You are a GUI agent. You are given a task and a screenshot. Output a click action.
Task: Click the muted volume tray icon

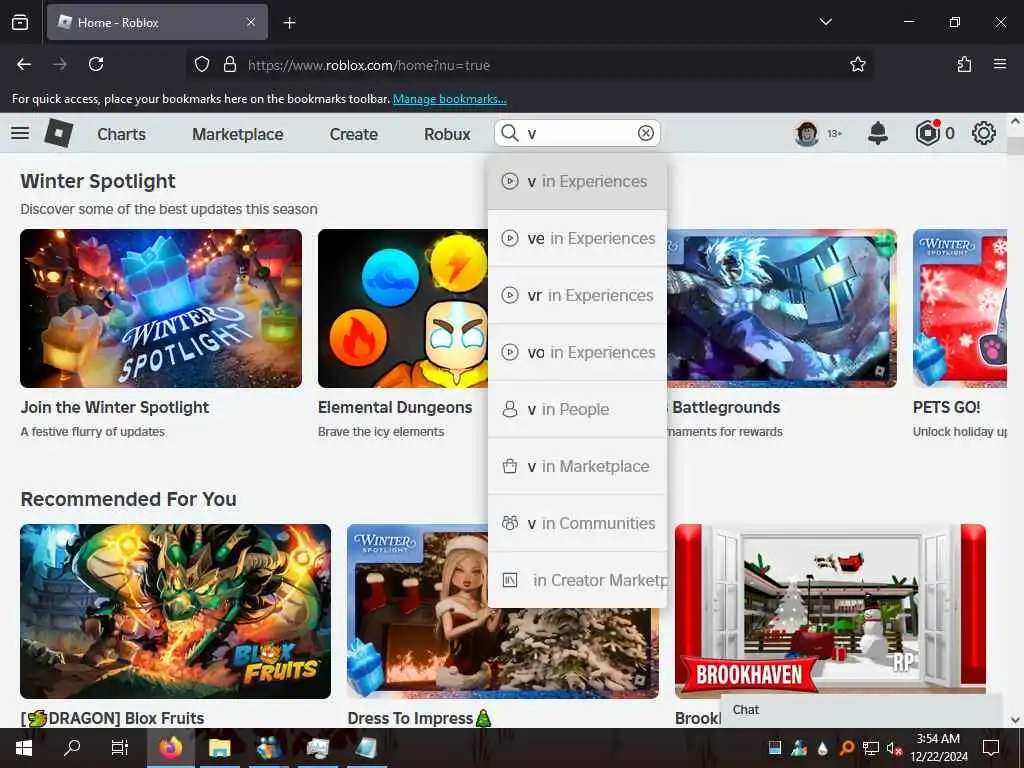click(x=893, y=748)
